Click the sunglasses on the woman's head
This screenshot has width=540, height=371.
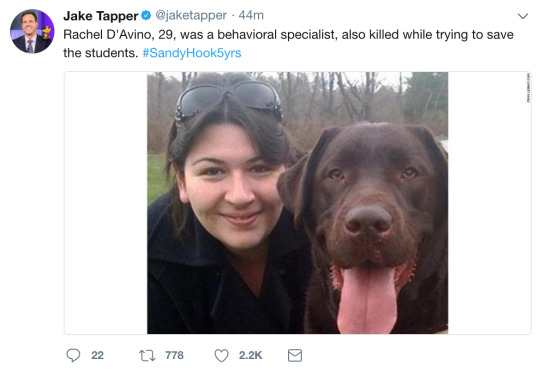[x=229, y=100]
